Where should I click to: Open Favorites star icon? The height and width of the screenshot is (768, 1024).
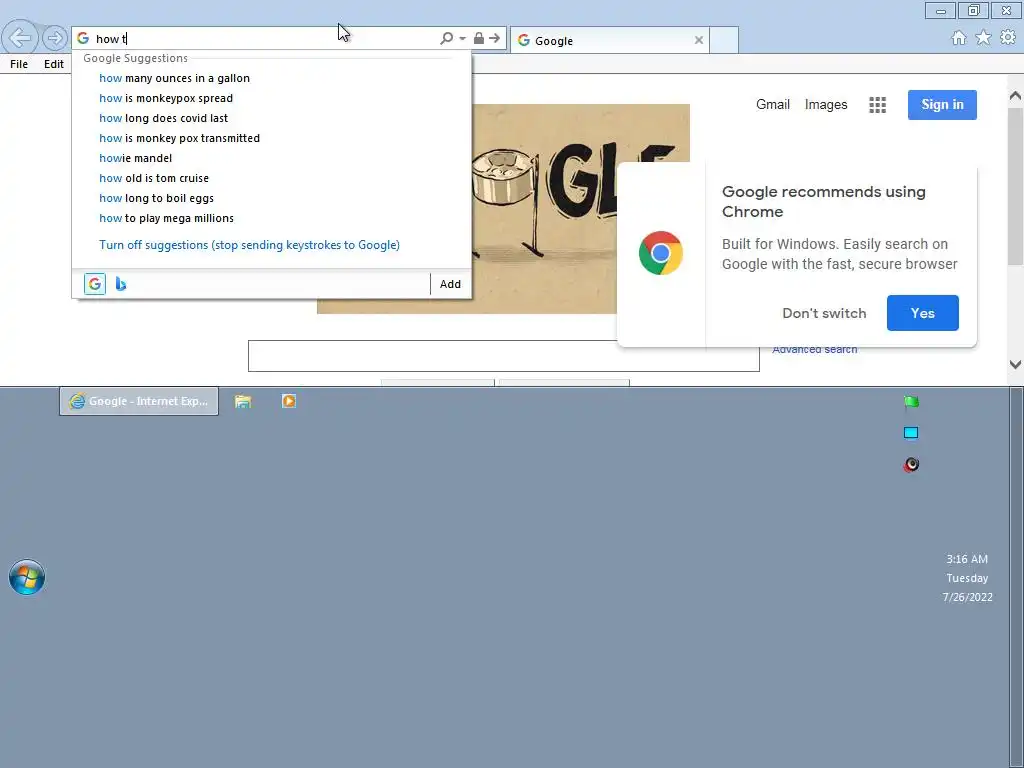coord(983,38)
